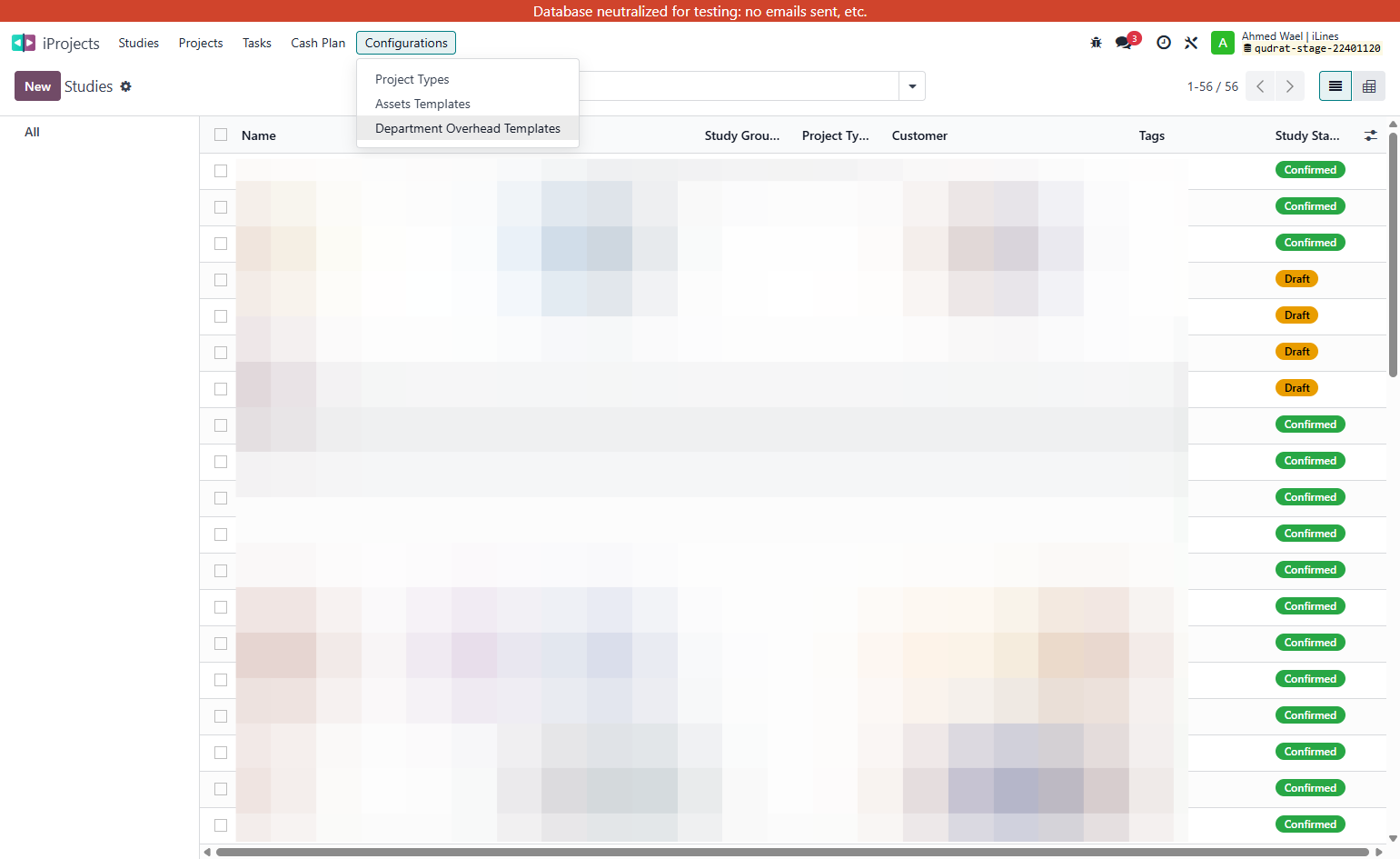
Task: Choose Department Overhead Templates
Action: (468, 128)
